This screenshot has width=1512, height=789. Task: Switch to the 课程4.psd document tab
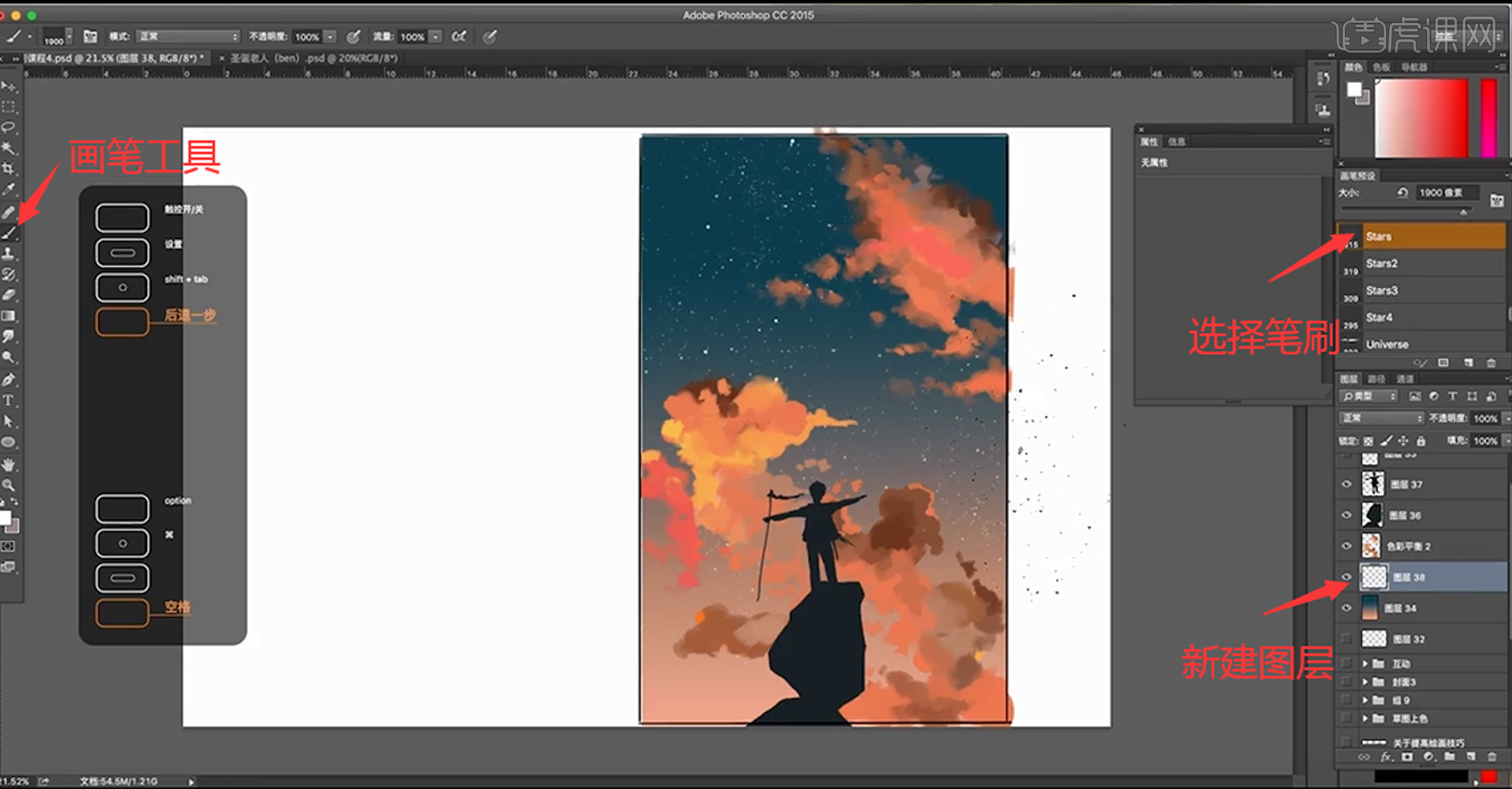coord(115,58)
